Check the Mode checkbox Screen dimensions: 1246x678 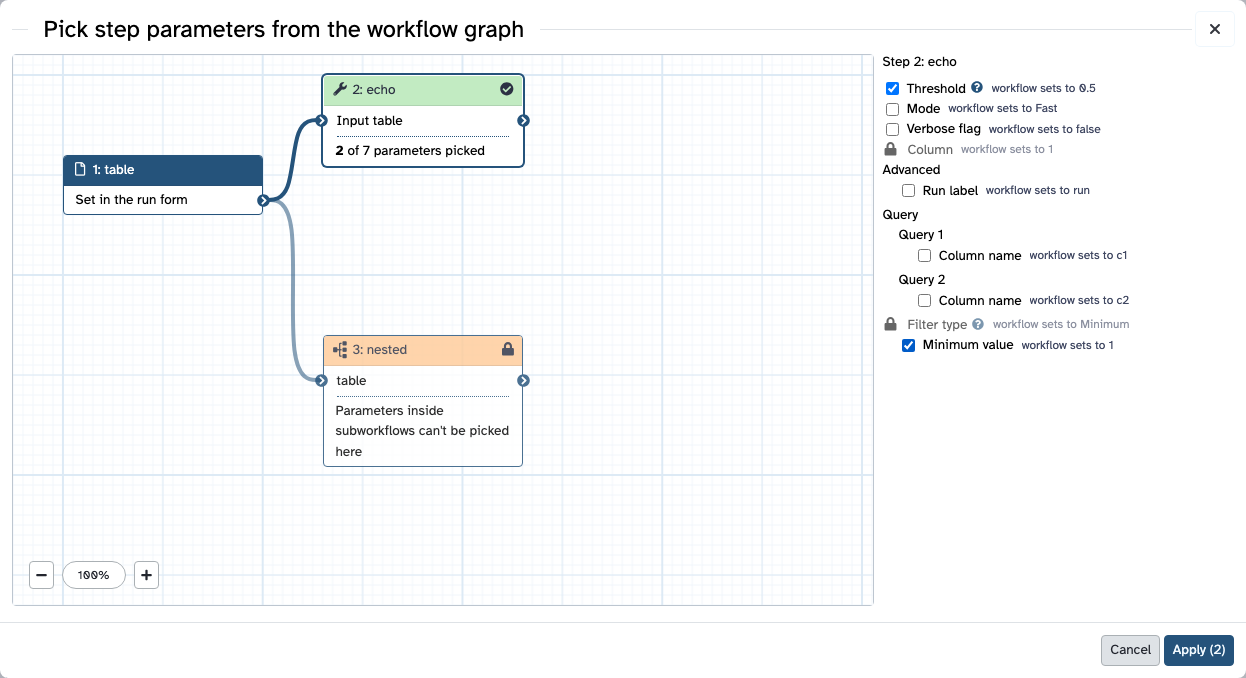tap(893, 109)
